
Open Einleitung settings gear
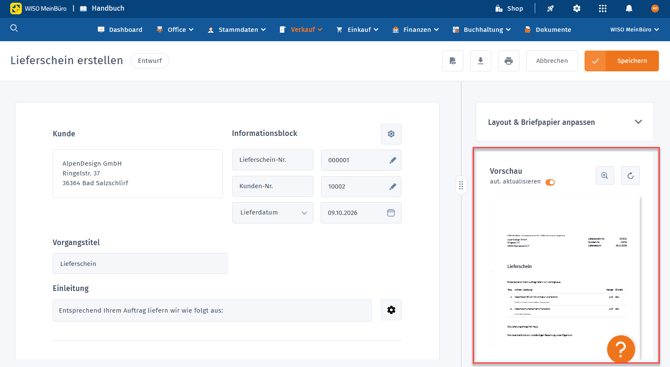click(391, 310)
